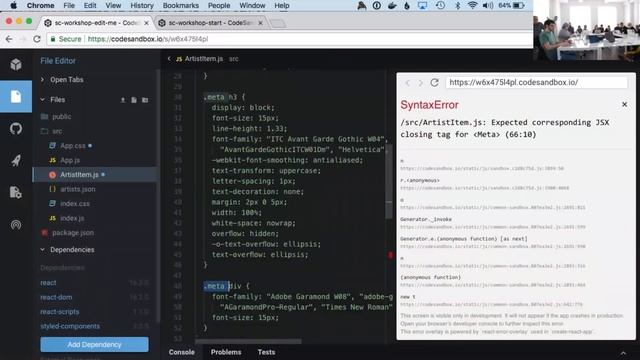Click the red error marker in editor gutter
640x360 pixels.
click(390, 255)
